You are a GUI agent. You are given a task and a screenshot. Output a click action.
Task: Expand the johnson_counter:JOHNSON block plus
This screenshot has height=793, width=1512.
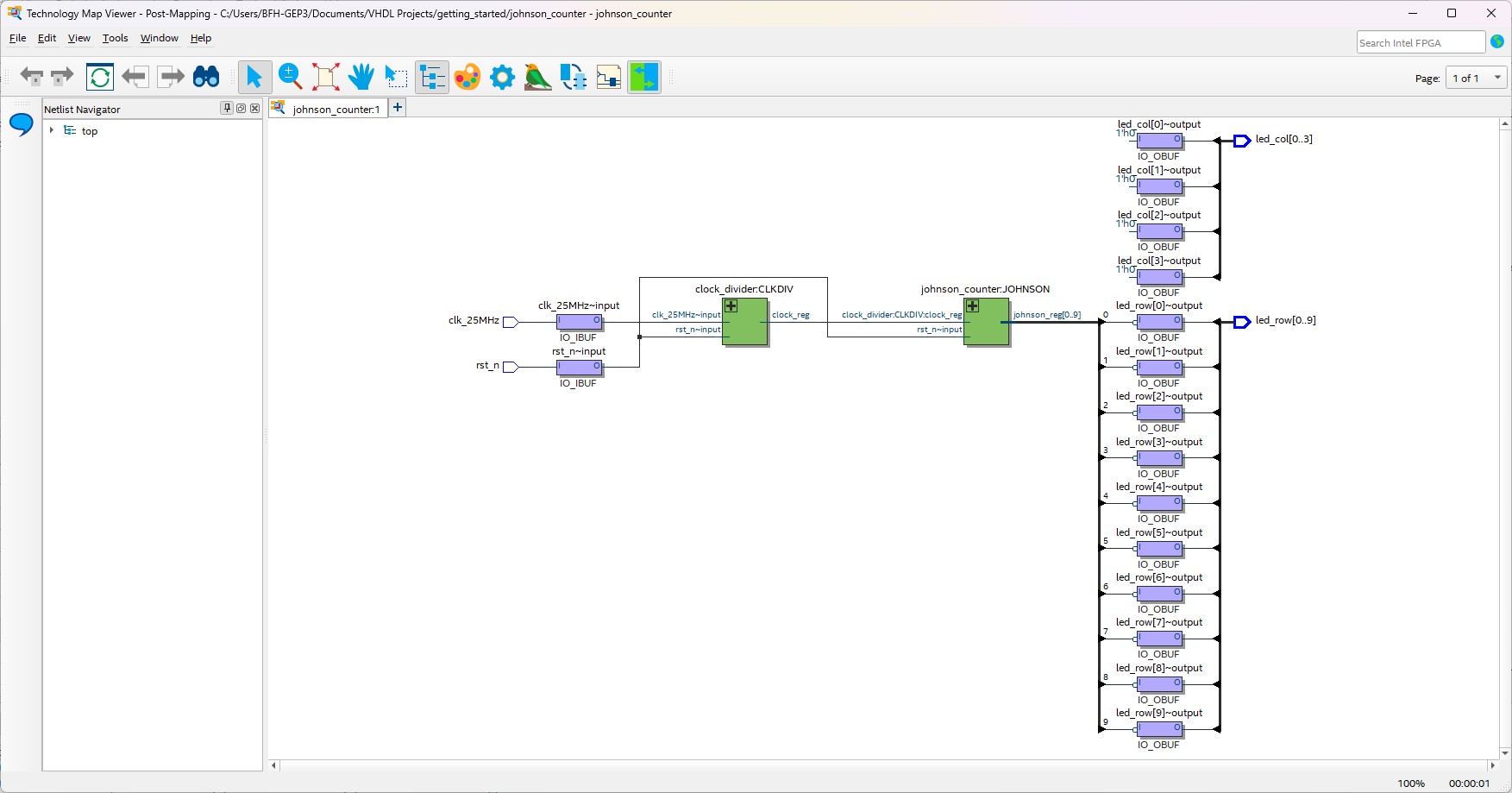tap(972, 306)
